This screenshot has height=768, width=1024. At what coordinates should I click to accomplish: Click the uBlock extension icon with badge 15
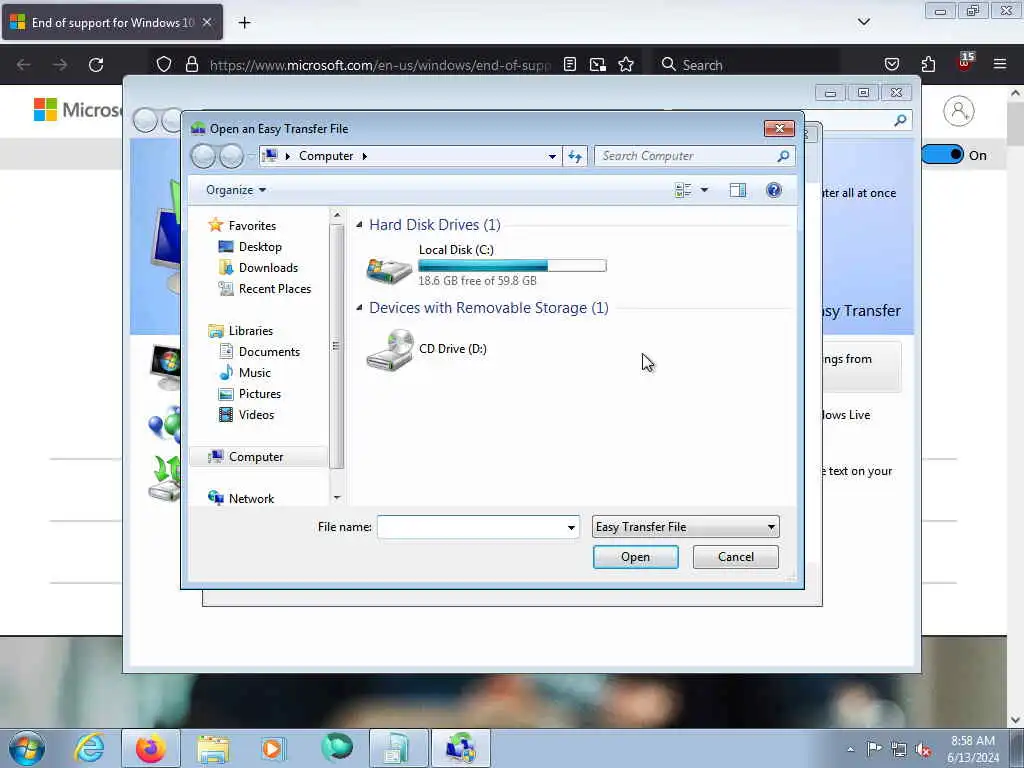coord(965,62)
